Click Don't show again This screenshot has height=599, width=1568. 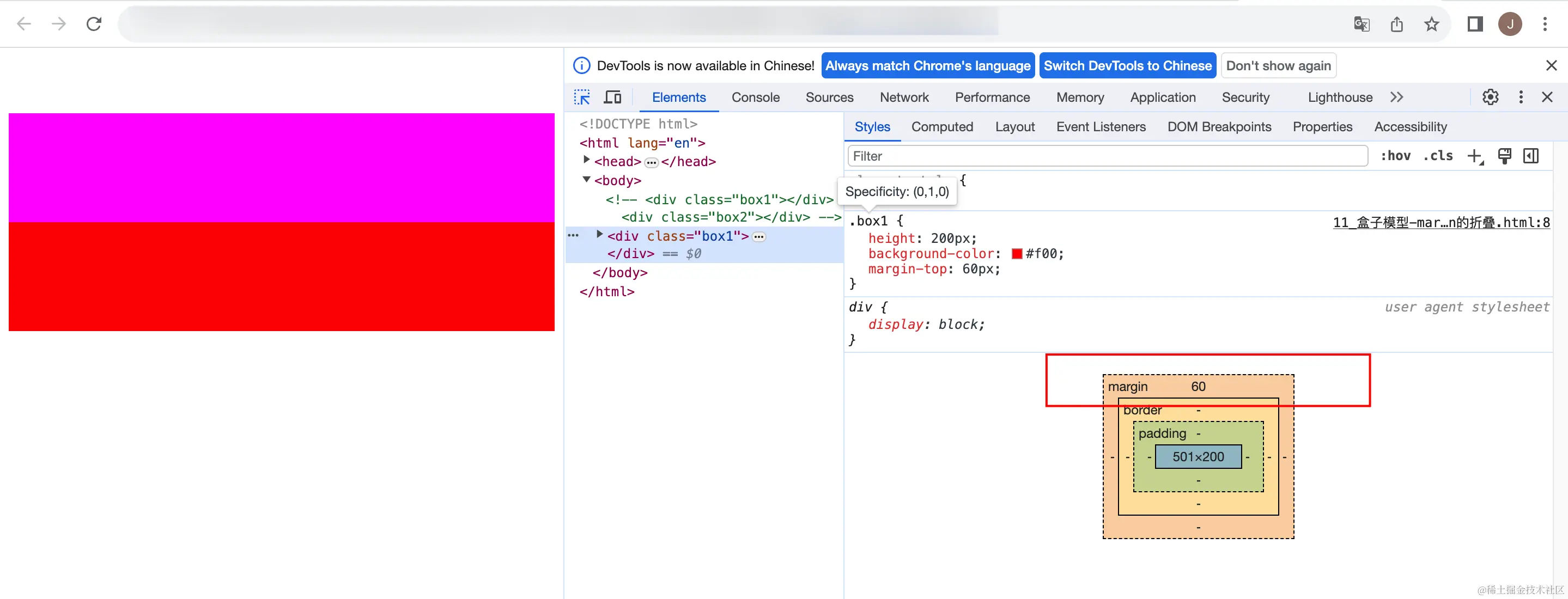click(x=1278, y=66)
